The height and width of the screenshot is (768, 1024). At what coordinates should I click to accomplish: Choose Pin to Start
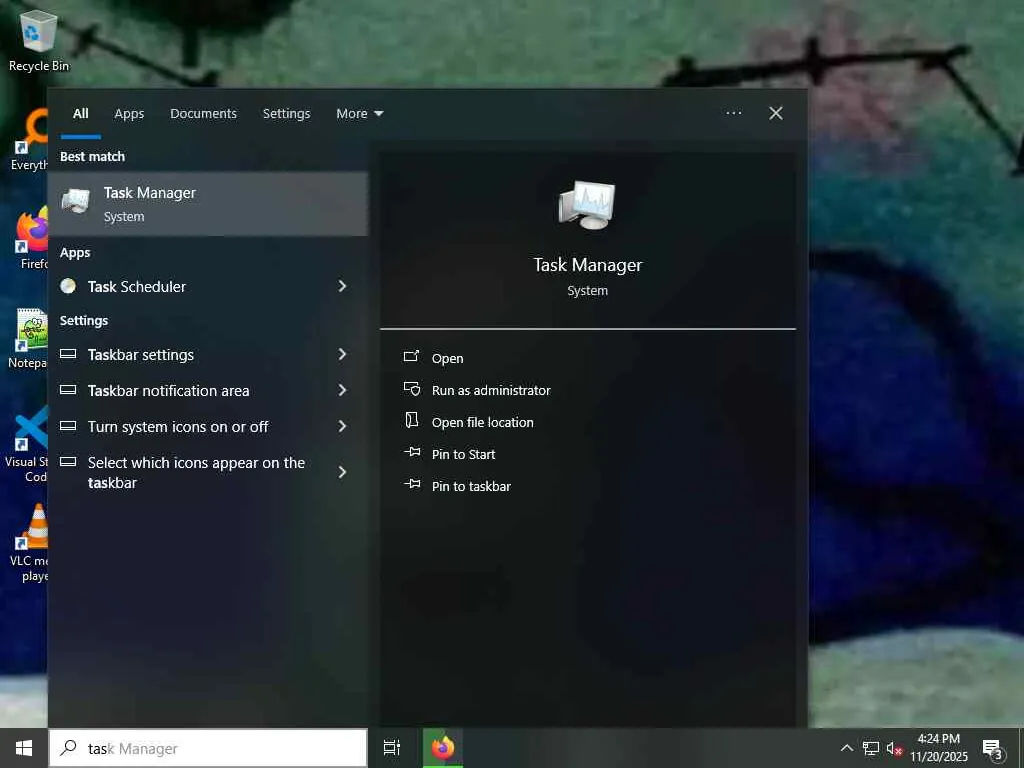pyautogui.click(x=464, y=454)
